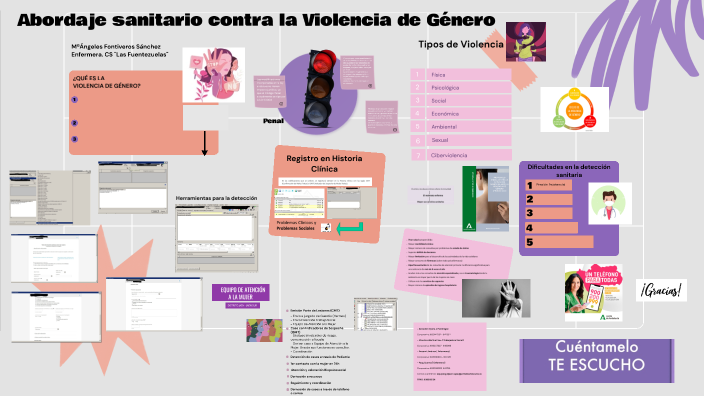Click the black downward arrow
The image size is (704, 396).
(x=204, y=143)
